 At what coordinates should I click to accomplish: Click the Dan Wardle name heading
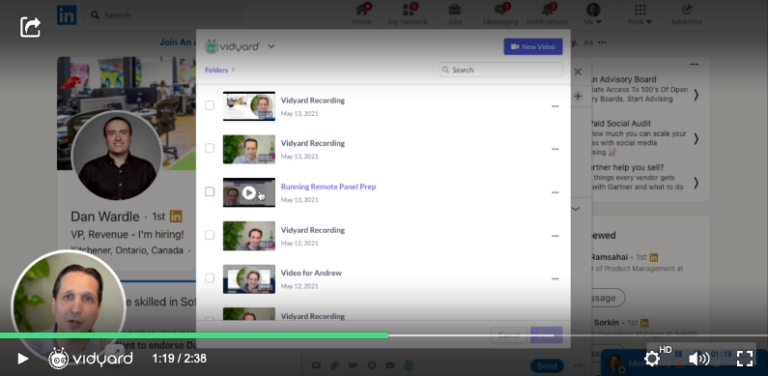105,216
